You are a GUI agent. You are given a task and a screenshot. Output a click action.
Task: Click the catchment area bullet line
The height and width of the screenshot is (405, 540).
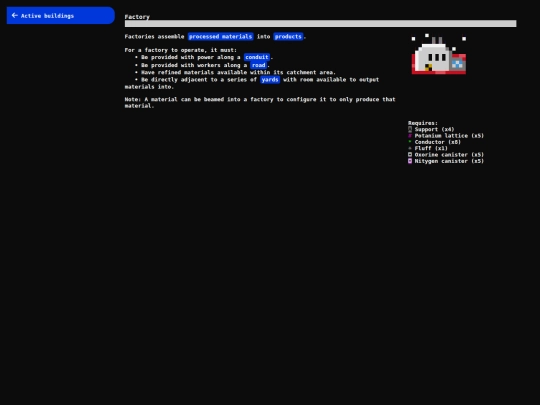(x=235, y=72)
